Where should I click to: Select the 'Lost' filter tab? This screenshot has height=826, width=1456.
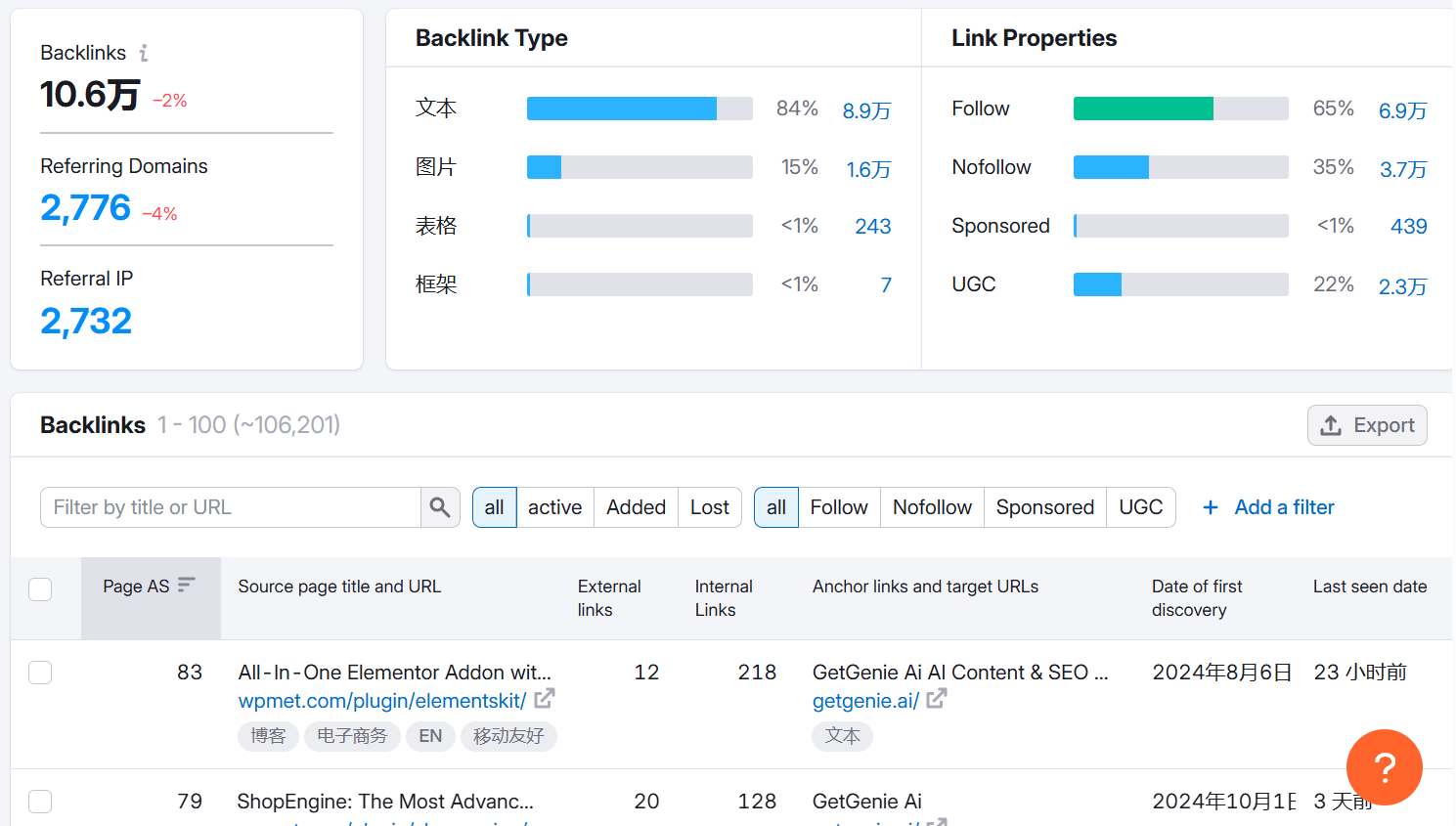click(x=710, y=507)
